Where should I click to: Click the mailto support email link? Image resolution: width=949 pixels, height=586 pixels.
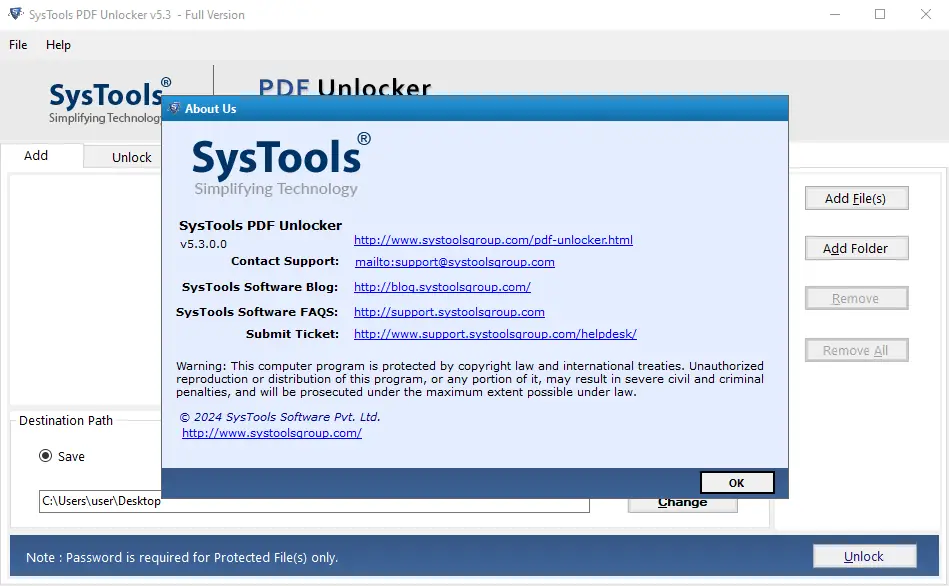pos(455,262)
